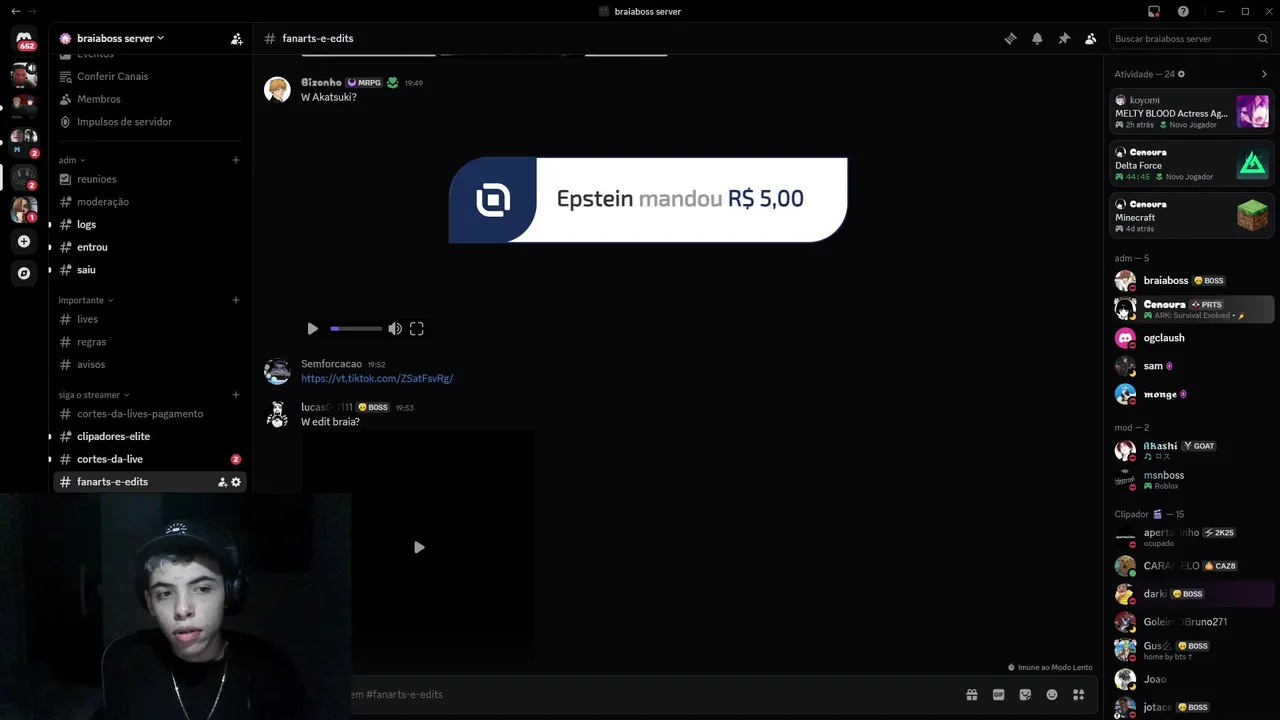Invite members icon beside server name

(237, 39)
